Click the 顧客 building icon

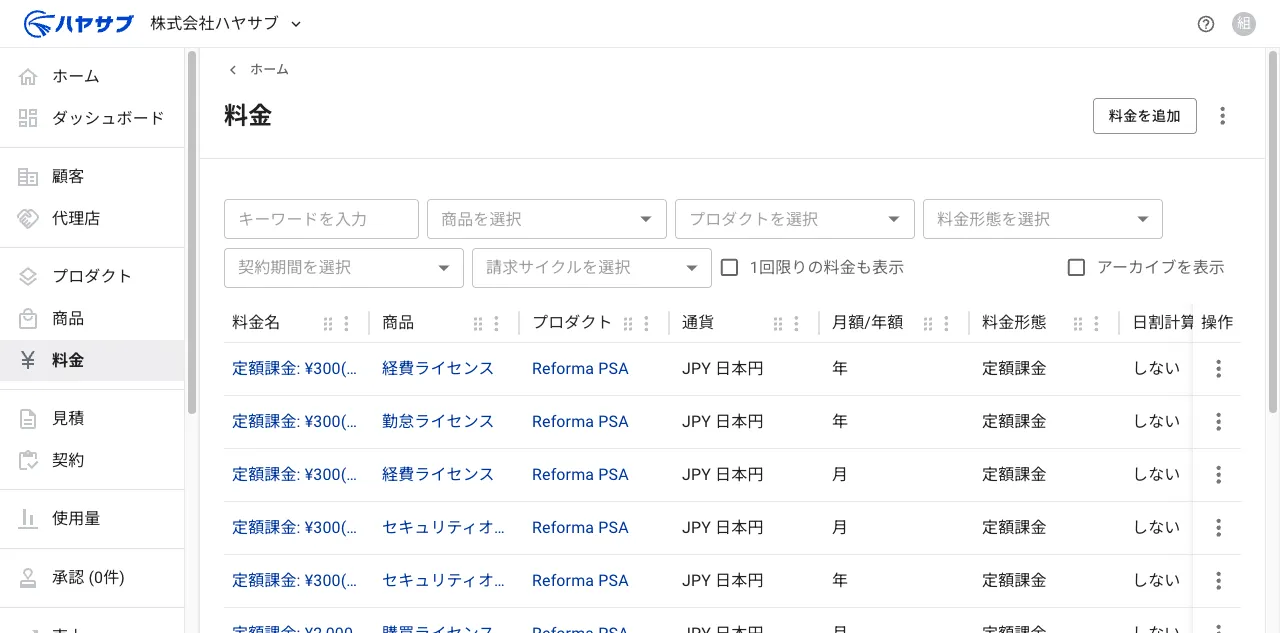coord(28,176)
